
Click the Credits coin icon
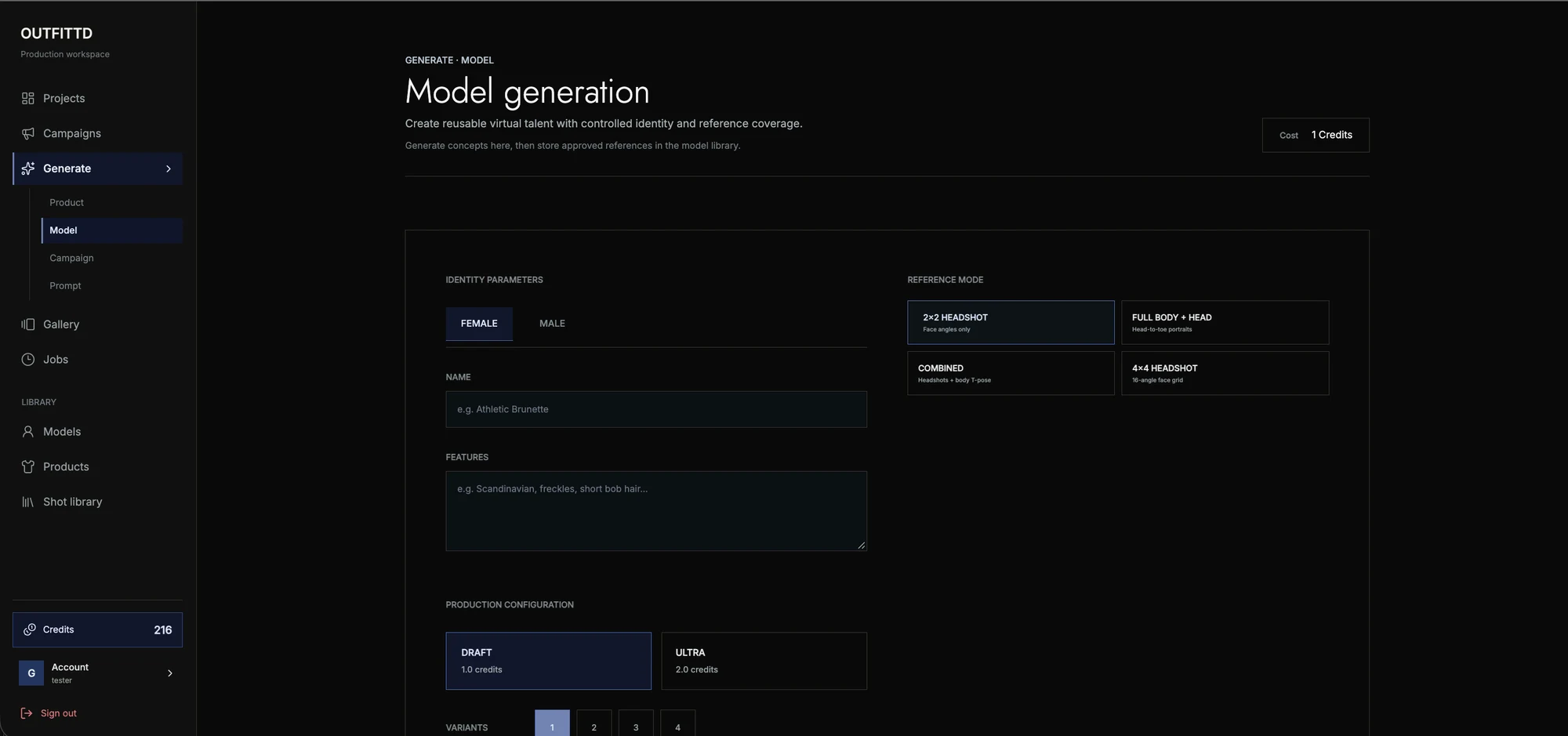(30, 630)
